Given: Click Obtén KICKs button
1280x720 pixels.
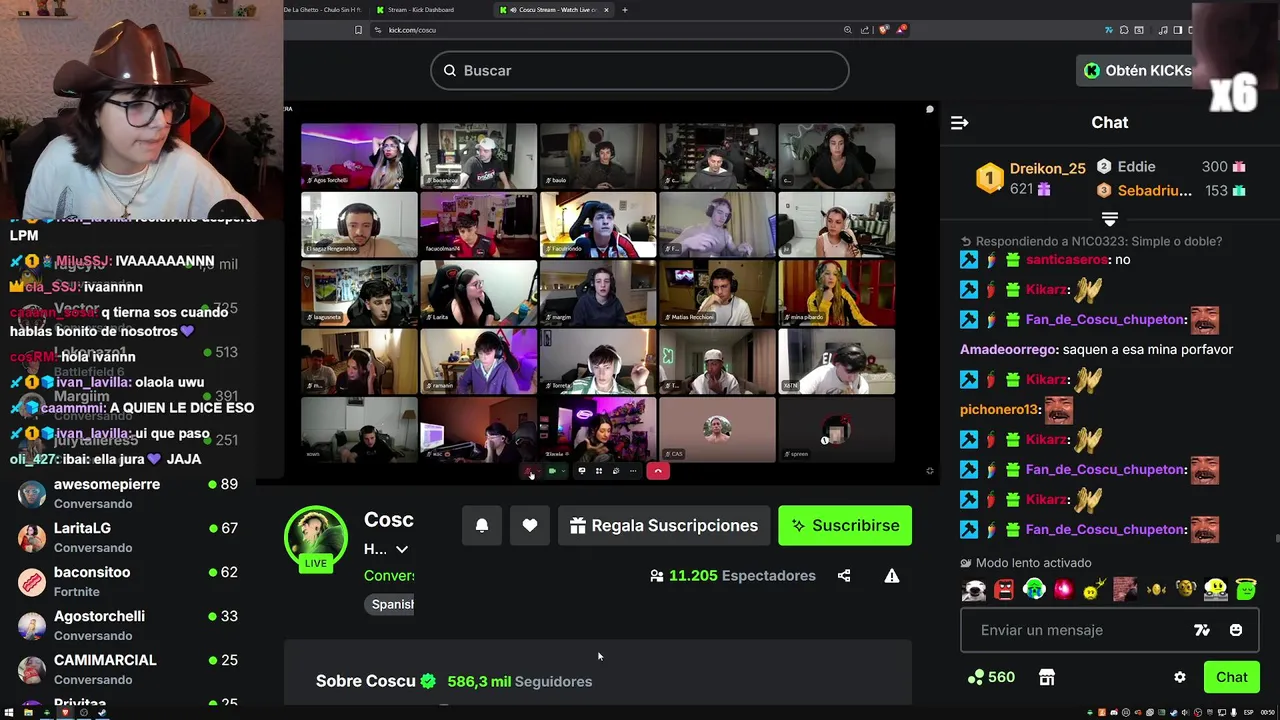Looking at the screenshot, I should click(x=1138, y=70).
